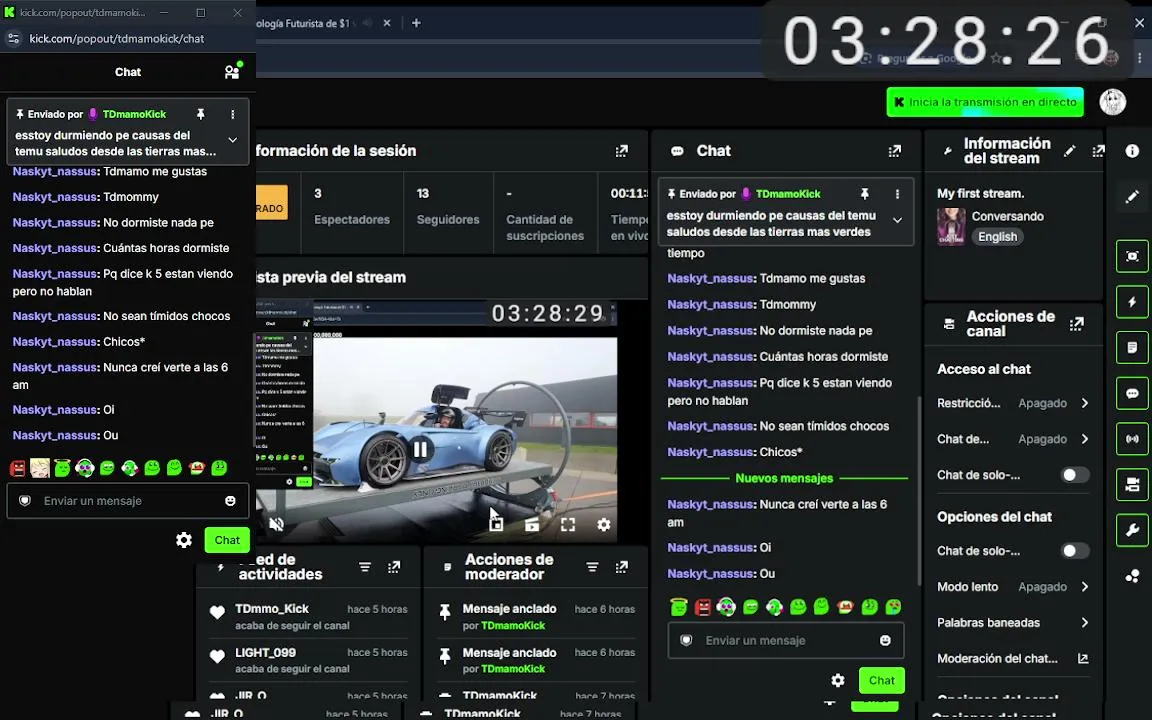Enable first 'Chat de solo-...' switch under Acceso

click(x=1075, y=475)
